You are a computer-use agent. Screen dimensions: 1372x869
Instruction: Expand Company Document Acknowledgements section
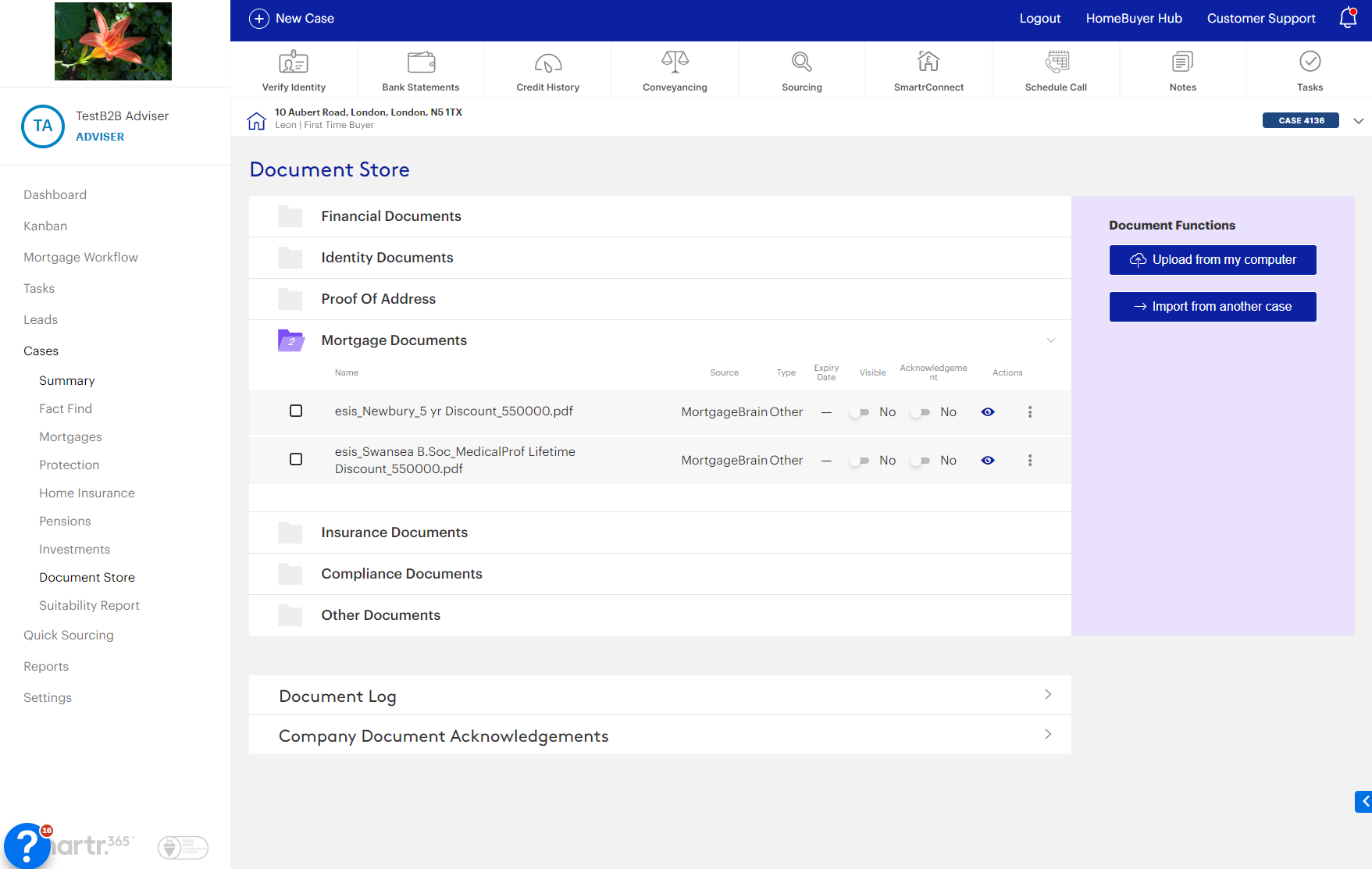(x=660, y=735)
